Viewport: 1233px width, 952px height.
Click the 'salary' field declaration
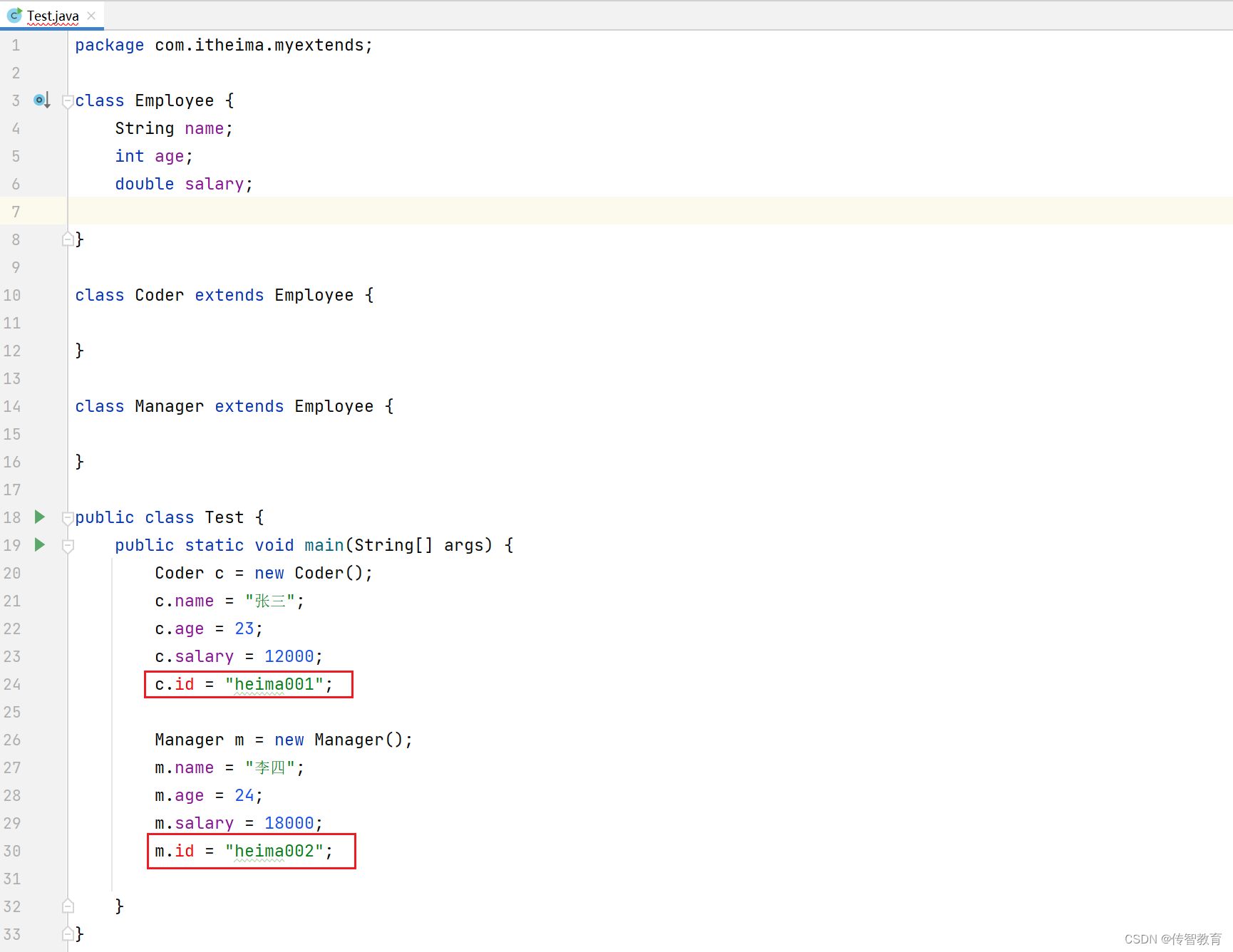215,184
